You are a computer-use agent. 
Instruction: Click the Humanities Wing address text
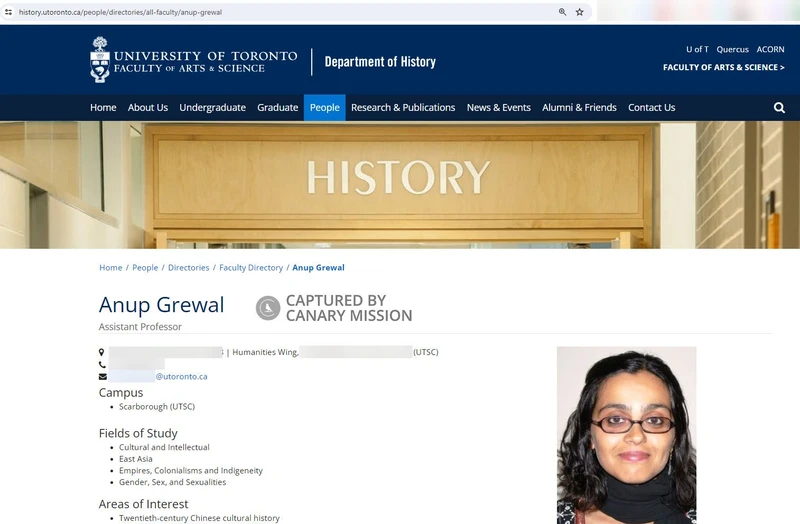coord(265,352)
